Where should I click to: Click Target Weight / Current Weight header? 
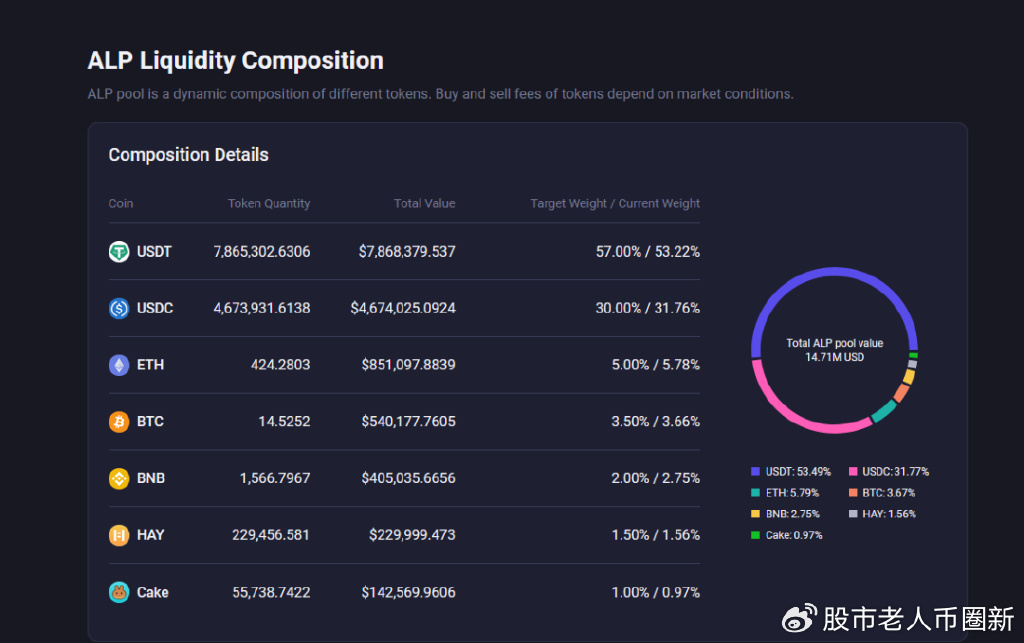[x=615, y=204]
